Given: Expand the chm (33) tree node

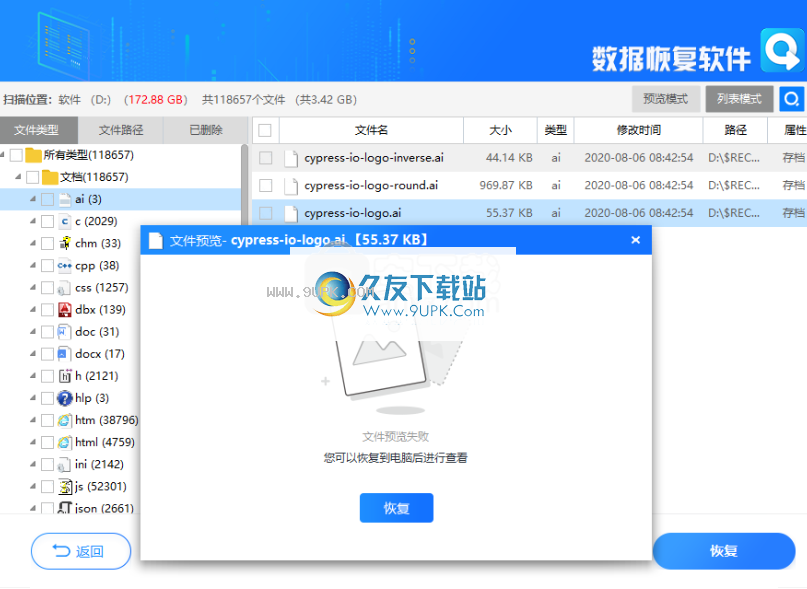Looking at the screenshot, I should click(33, 243).
